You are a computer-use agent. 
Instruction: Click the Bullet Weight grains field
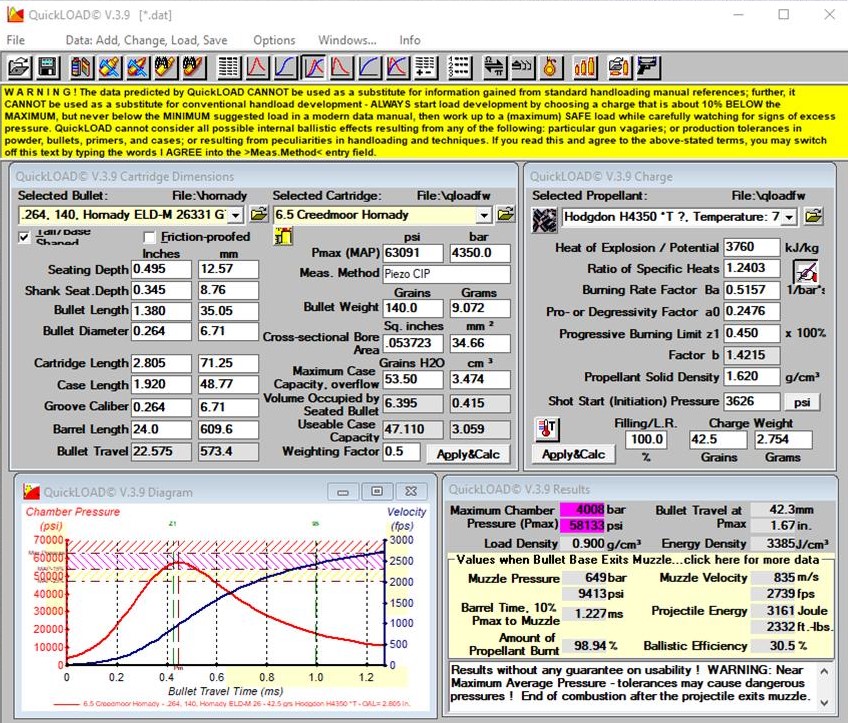413,308
